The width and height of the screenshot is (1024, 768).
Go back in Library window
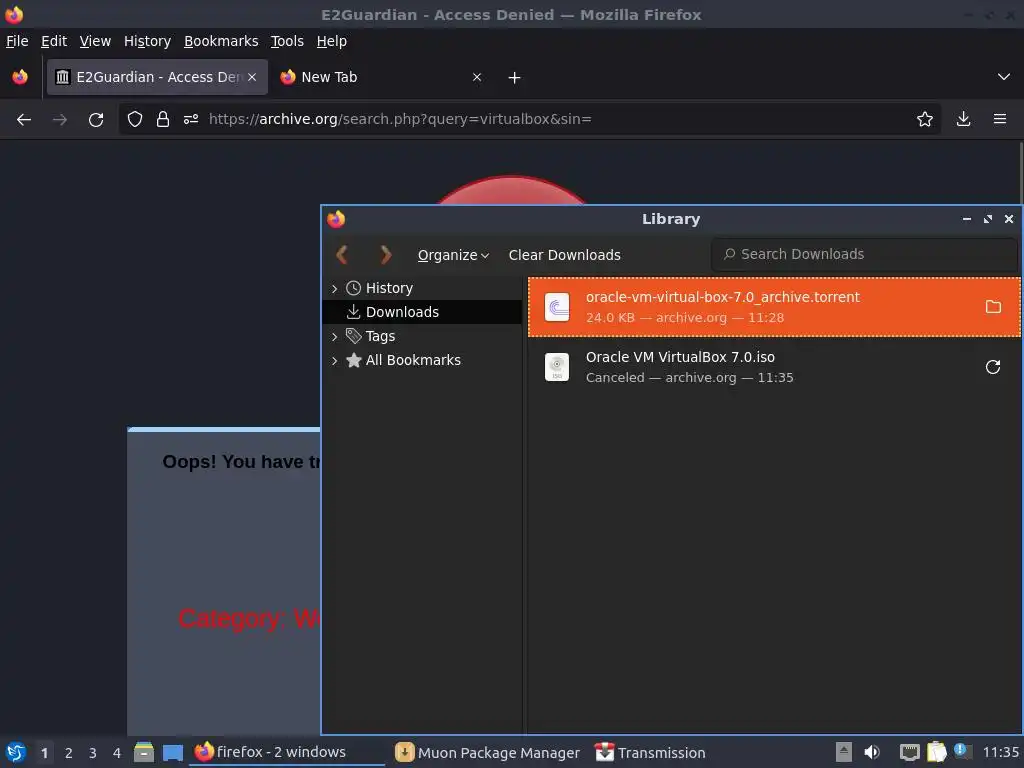click(342, 255)
